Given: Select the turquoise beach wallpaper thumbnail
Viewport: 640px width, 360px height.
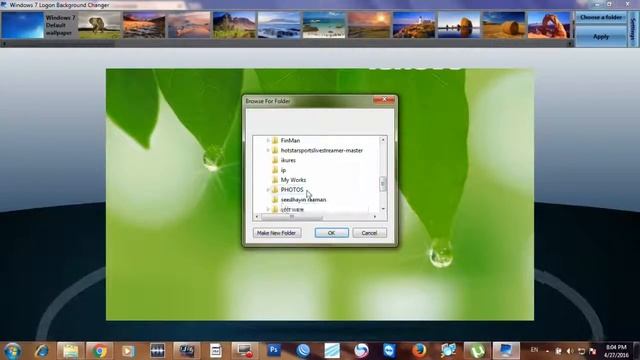Looking at the screenshot, I should pos(324,25).
